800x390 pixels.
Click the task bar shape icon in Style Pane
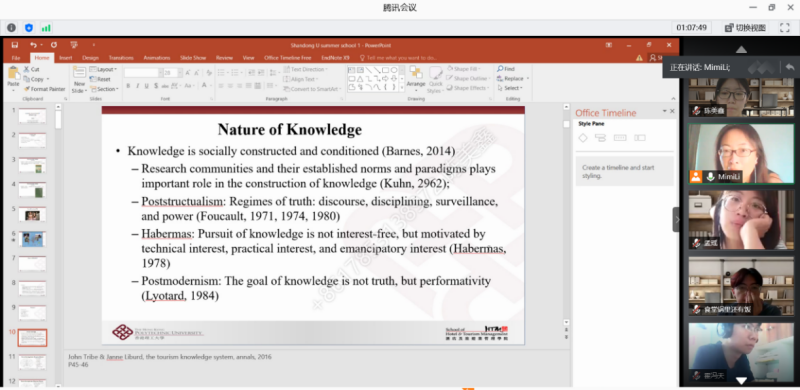pyautogui.click(x=601, y=138)
